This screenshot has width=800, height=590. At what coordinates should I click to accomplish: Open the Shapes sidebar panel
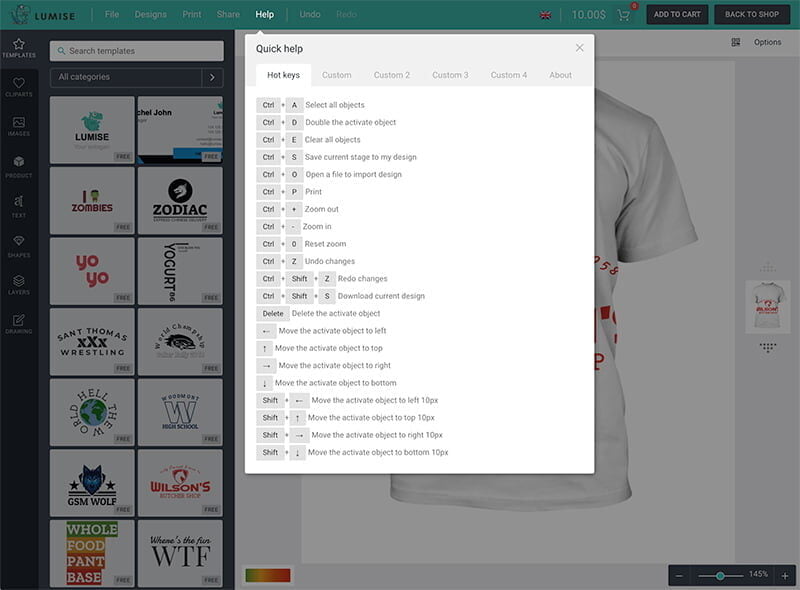pos(18,246)
